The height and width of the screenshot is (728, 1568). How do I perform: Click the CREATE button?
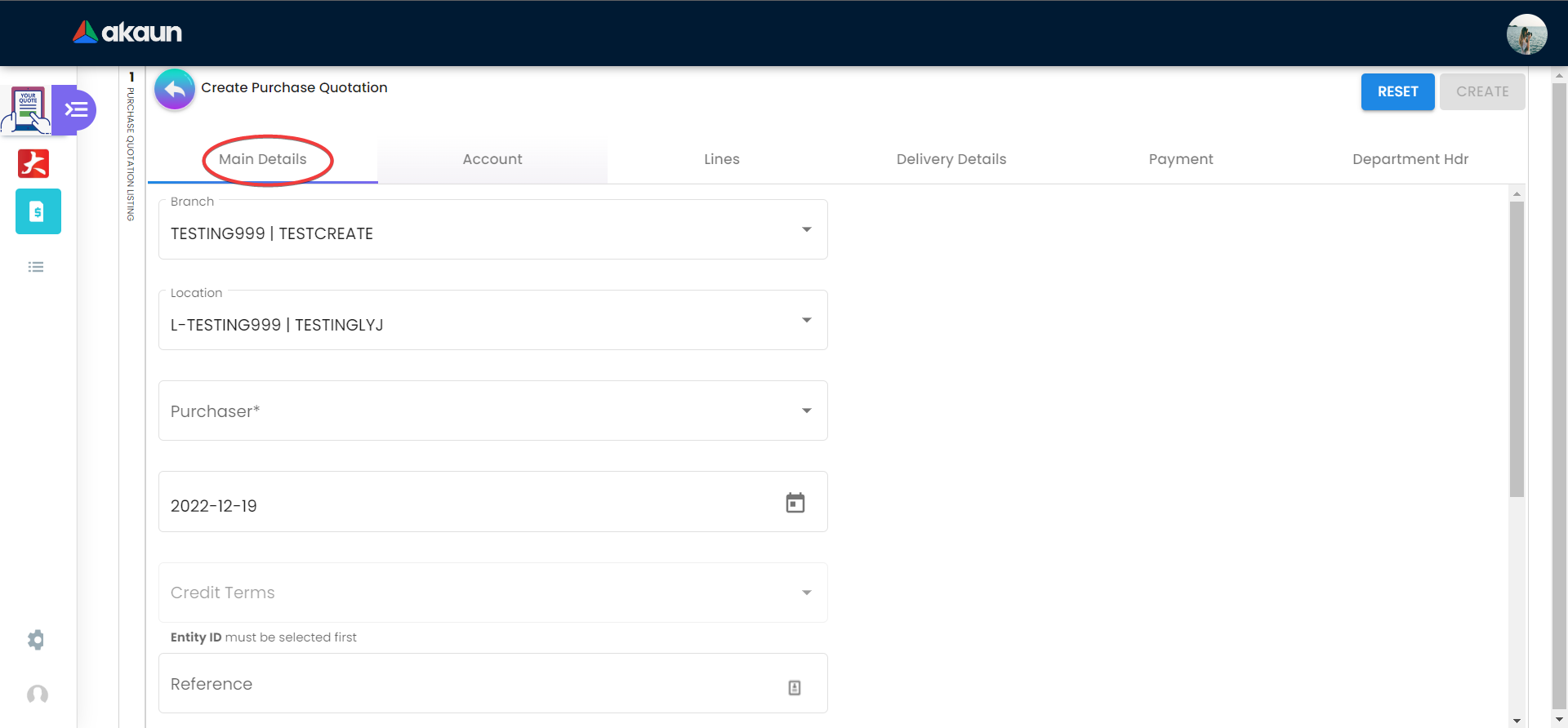click(x=1483, y=91)
